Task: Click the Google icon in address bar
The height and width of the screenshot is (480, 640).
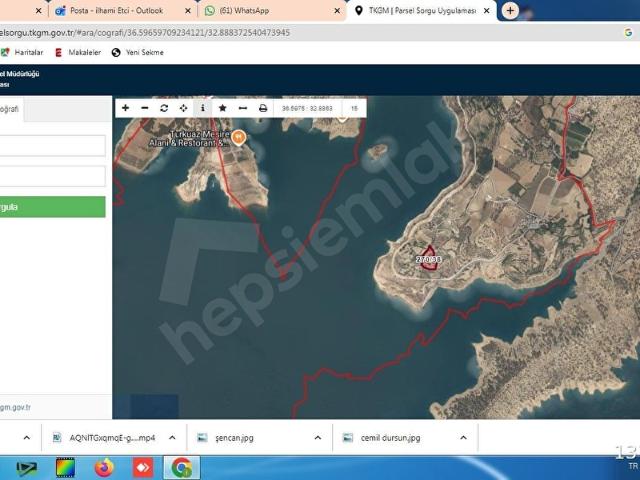Action: (x=628, y=33)
